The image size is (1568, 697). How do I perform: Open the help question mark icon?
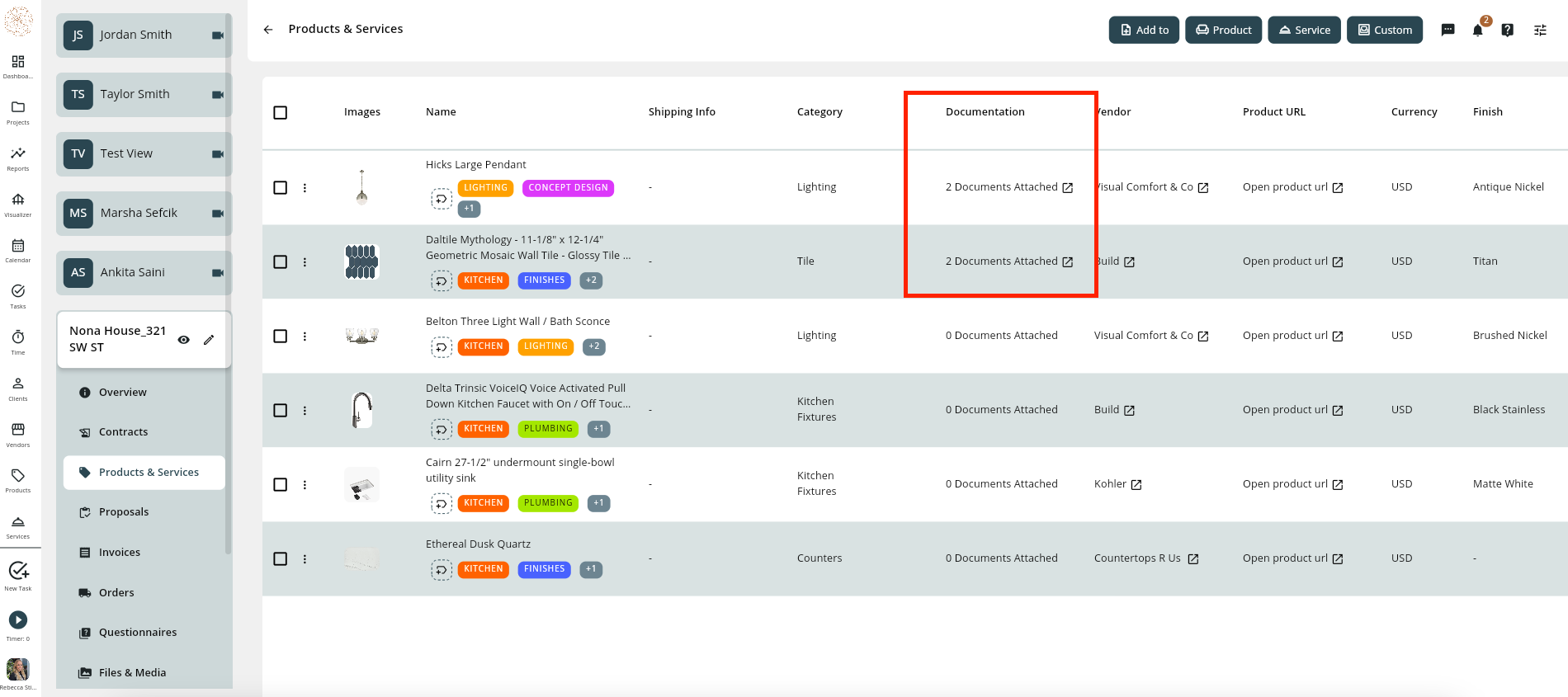1507,31
